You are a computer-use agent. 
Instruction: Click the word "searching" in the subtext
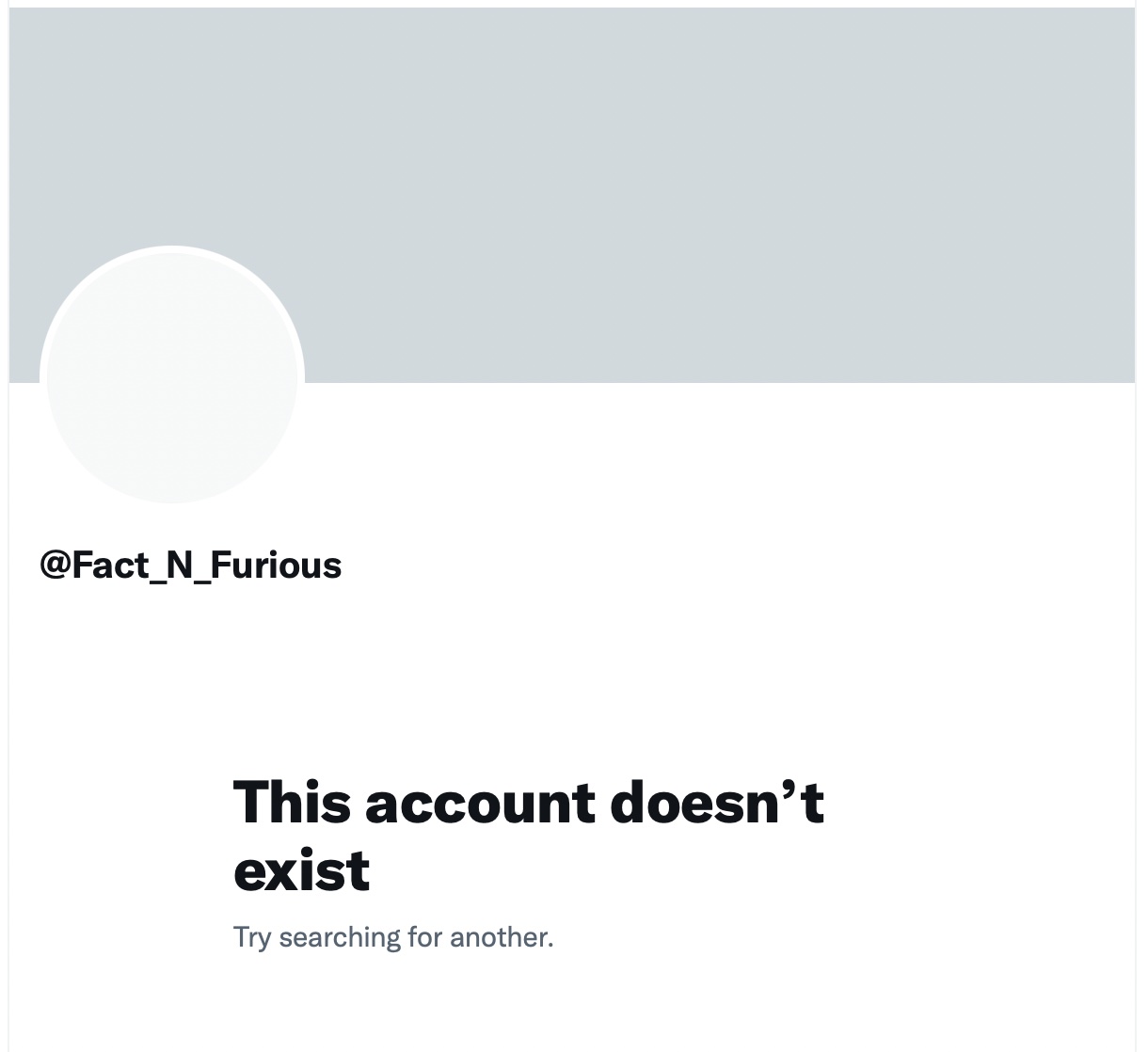[x=340, y=938]
